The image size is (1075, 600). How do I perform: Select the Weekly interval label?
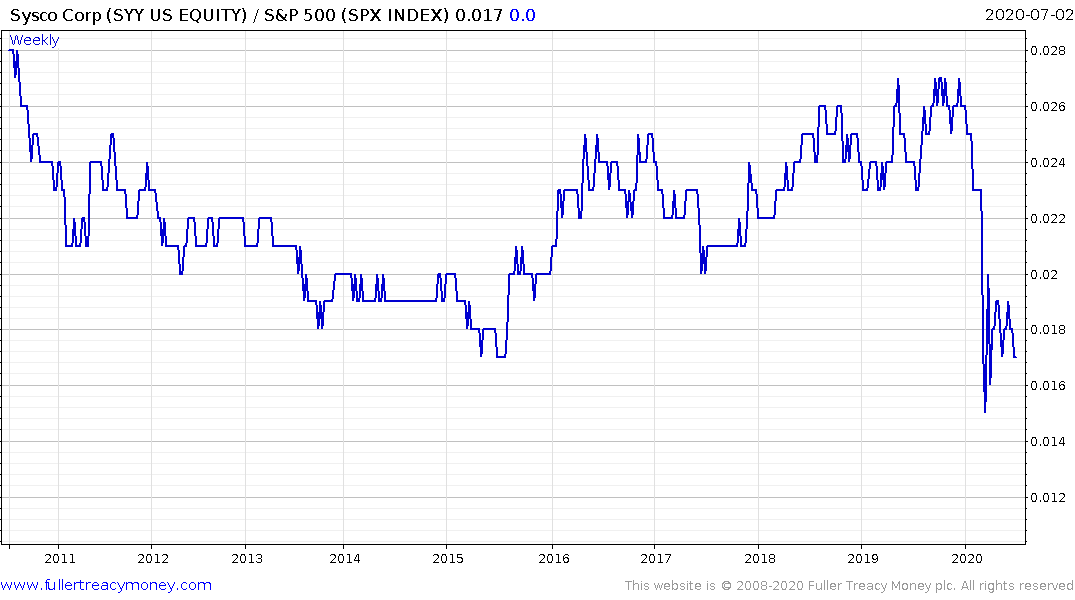(x=34, y=40)
